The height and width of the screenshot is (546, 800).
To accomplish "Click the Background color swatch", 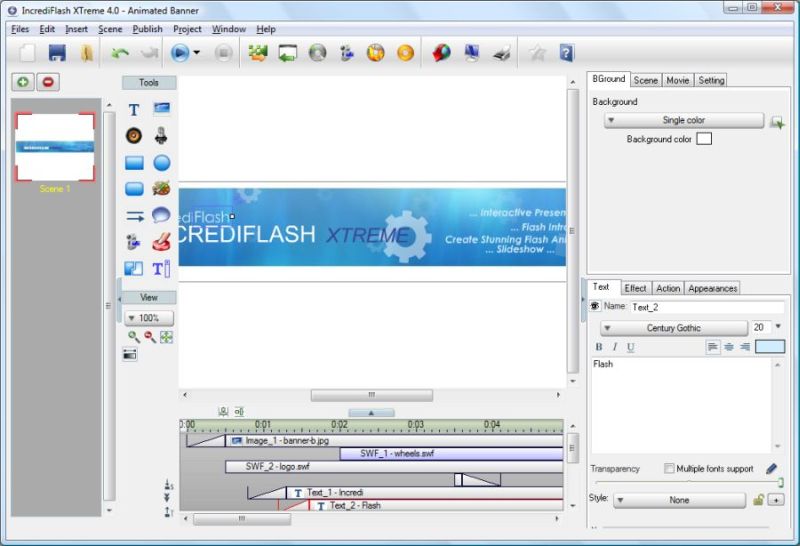I will pos(704,139).
